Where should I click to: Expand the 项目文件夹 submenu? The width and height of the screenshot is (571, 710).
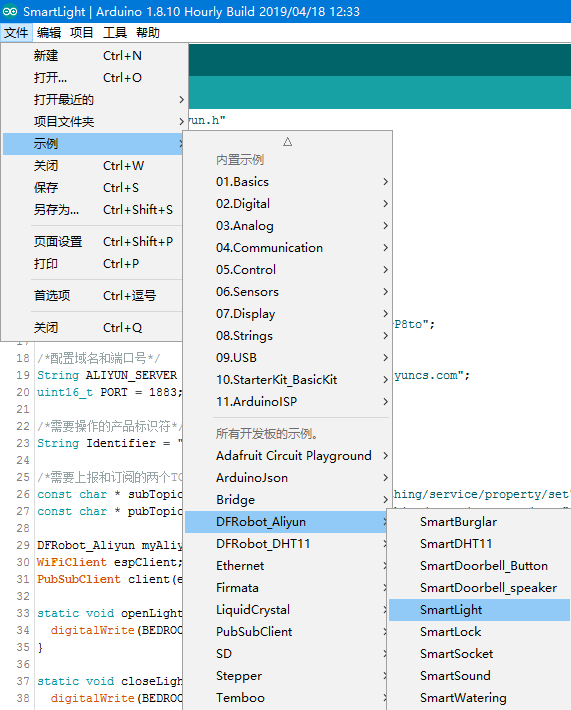(x=95, y=122)
